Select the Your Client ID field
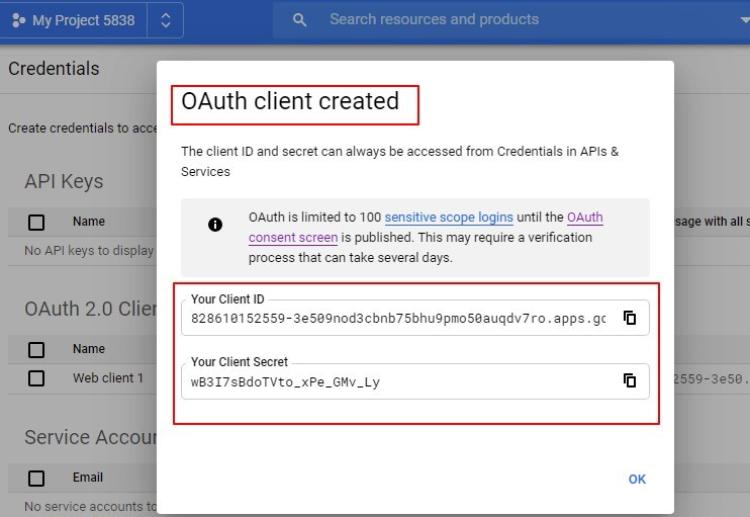Viewport: 750px width, 517px height. coord(415,318)
